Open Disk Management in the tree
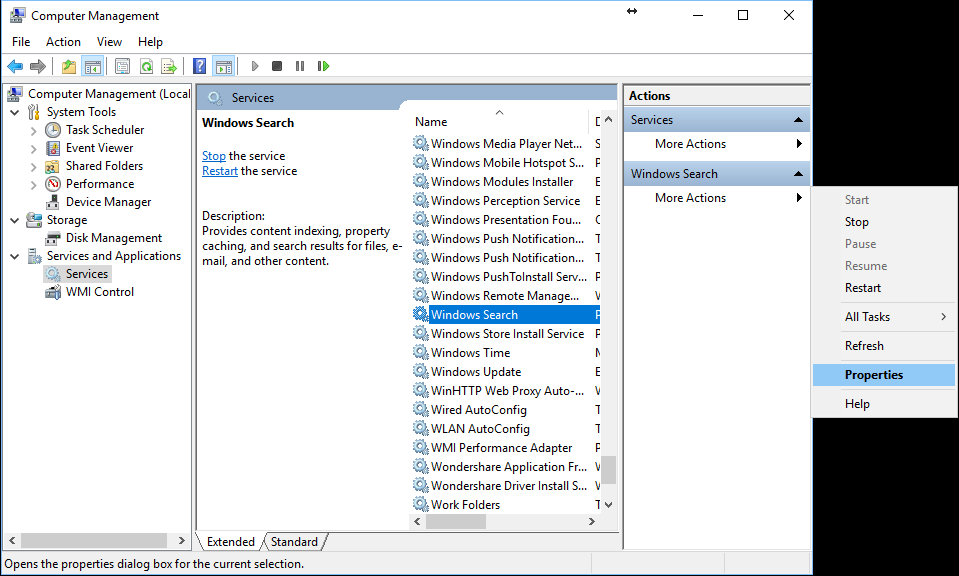959x576 pixels. click(x=114, y=238)
